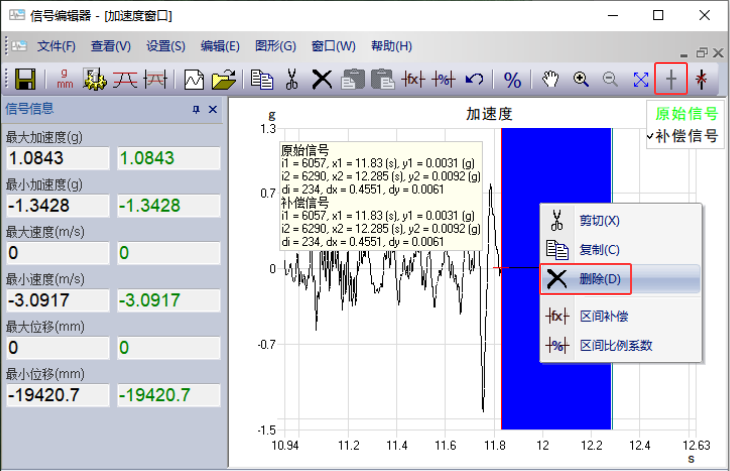The height and width of the screenshot is (471, 730).
Task: Activate the crosshair cursor tool
Action: click(x=671, y=79)
